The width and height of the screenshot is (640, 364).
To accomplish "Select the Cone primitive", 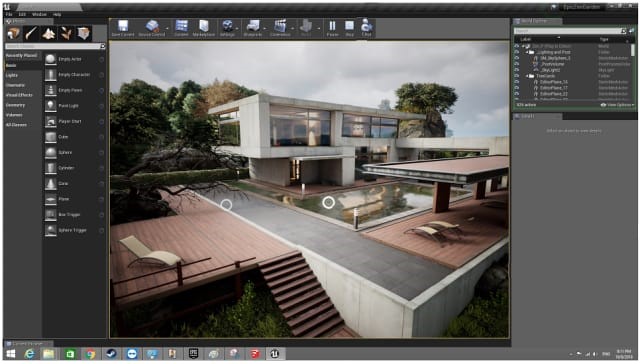I will pos(74,183).
